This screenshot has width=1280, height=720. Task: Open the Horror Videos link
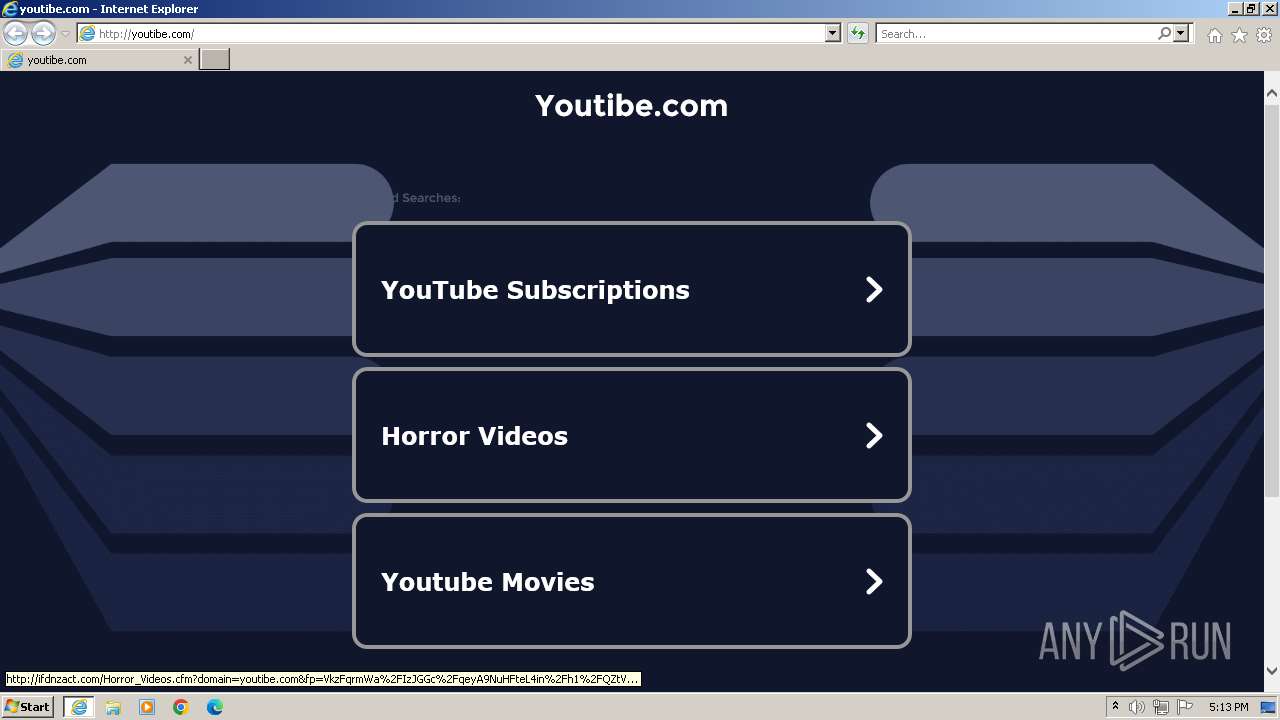[632, 435]
